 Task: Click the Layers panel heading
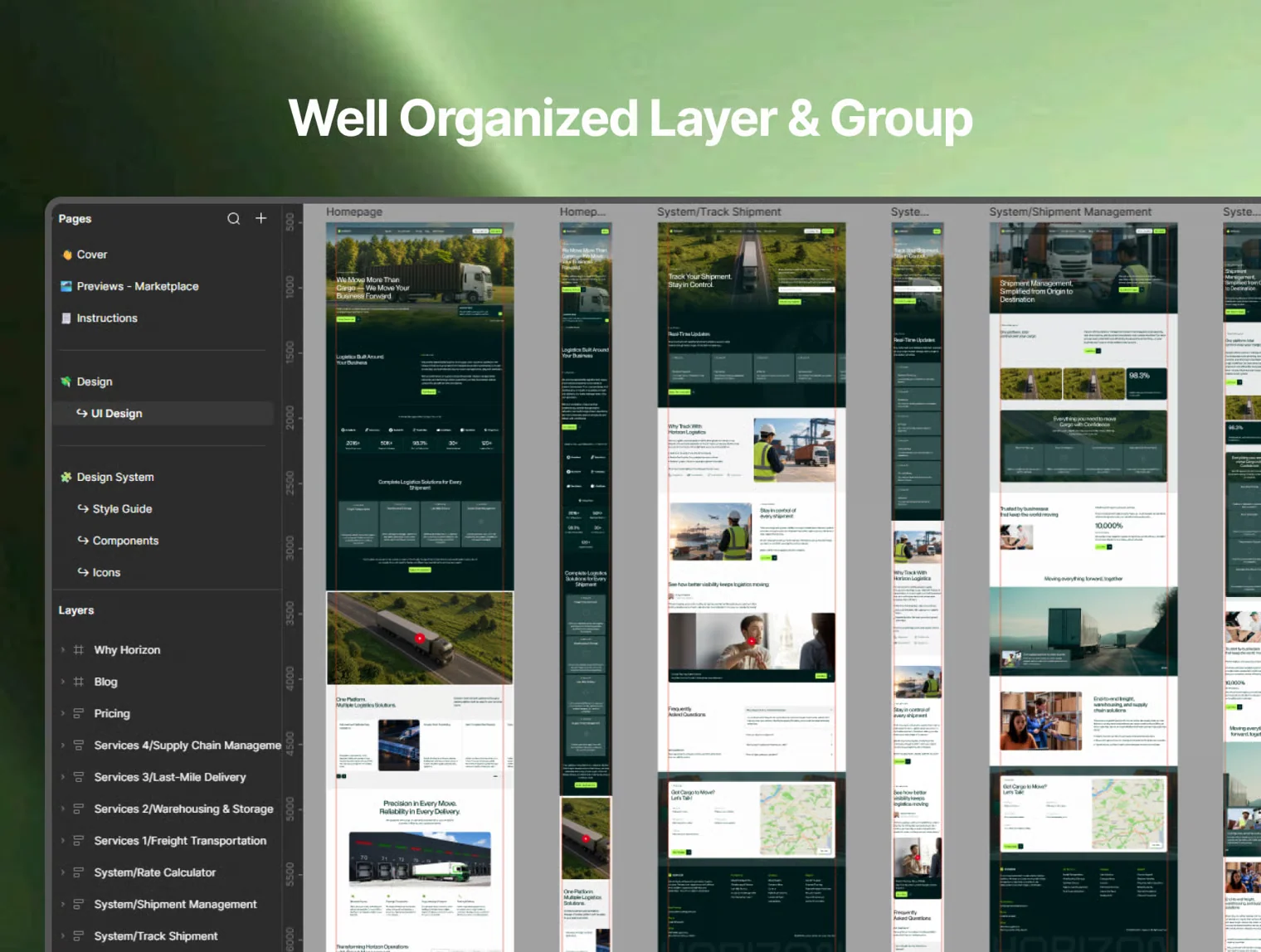point(76,610)
